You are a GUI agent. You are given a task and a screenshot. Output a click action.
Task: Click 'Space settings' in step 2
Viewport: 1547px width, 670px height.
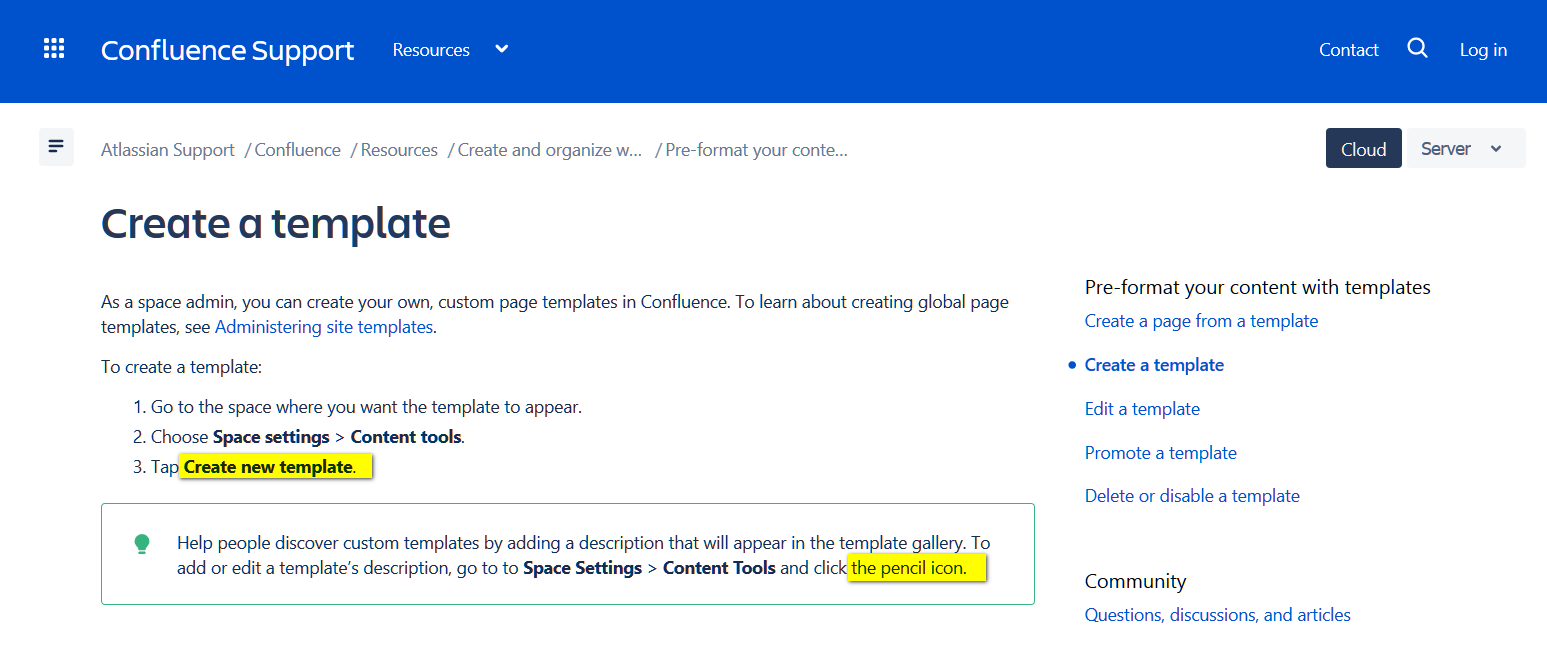[x=271, y=437]
